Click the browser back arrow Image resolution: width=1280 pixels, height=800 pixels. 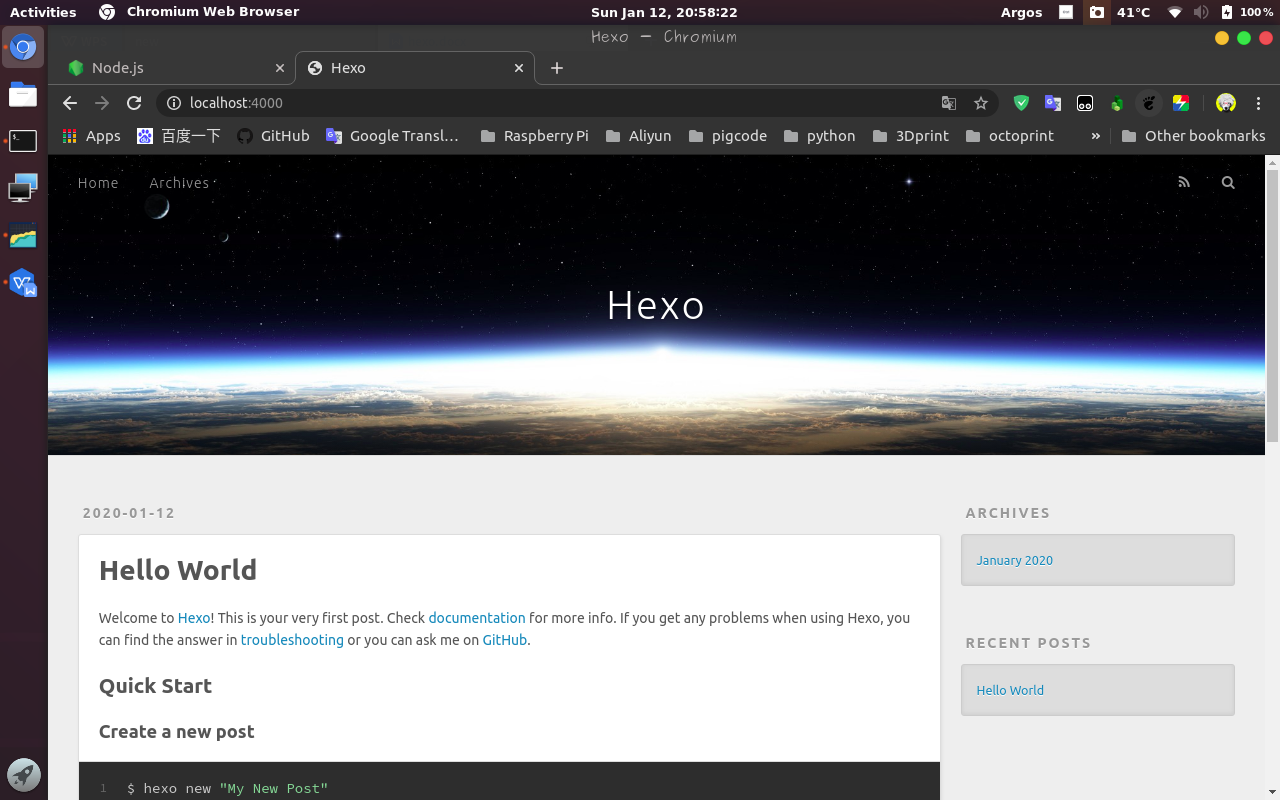(69, 103)
